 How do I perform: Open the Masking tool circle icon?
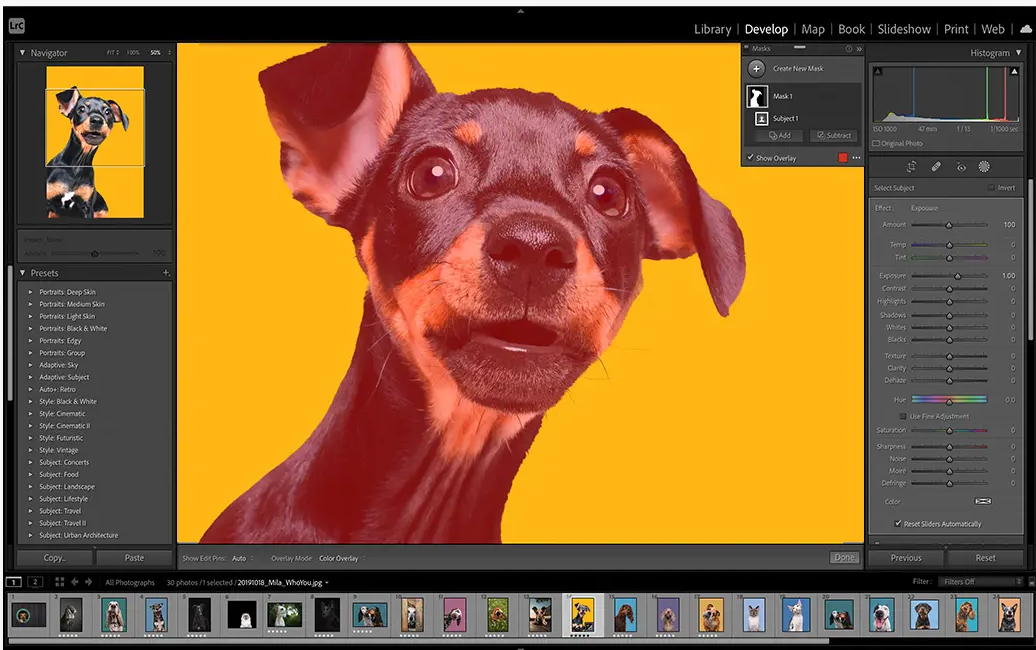[984, 167]
